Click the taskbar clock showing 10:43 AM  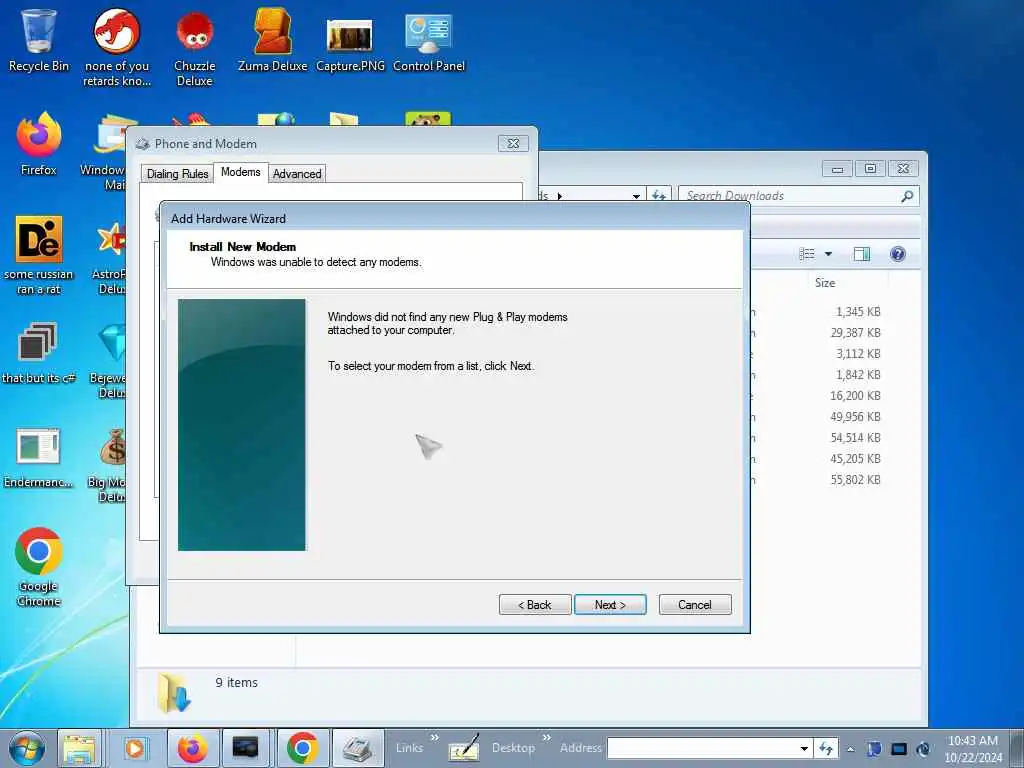click(972, 749)
